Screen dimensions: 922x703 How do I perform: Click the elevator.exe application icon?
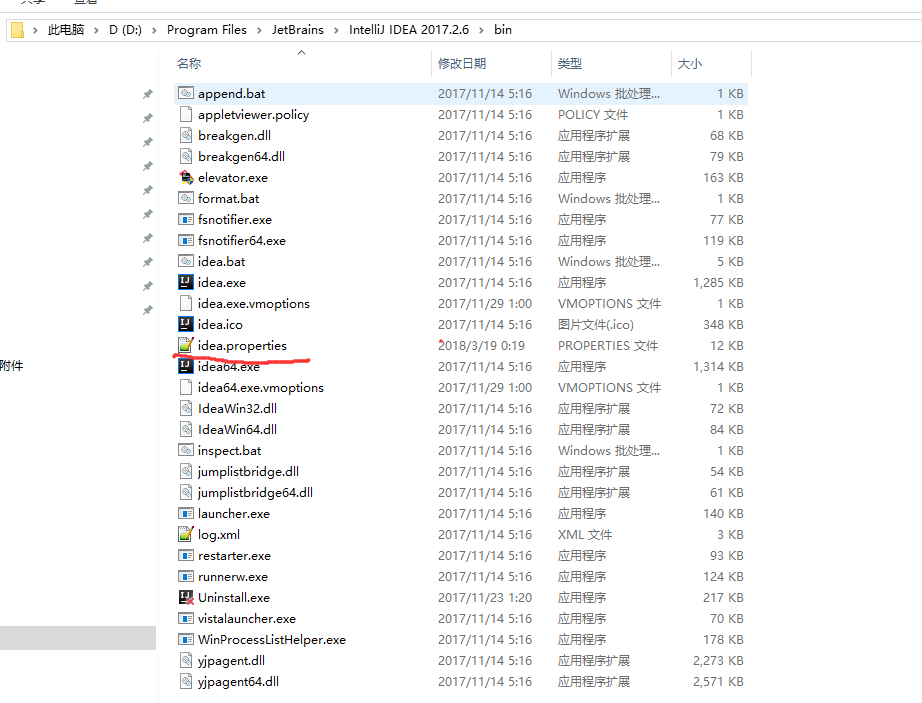click(186, 177)
